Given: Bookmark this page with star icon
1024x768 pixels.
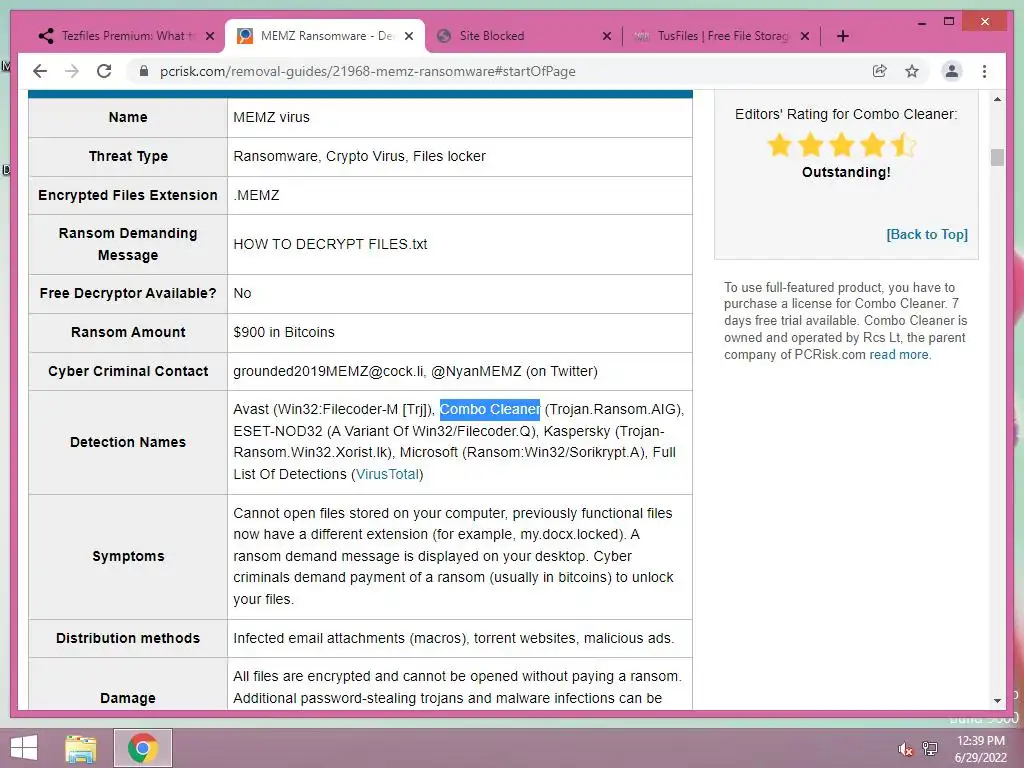Looking at the screenshot, I should (912, 71).
